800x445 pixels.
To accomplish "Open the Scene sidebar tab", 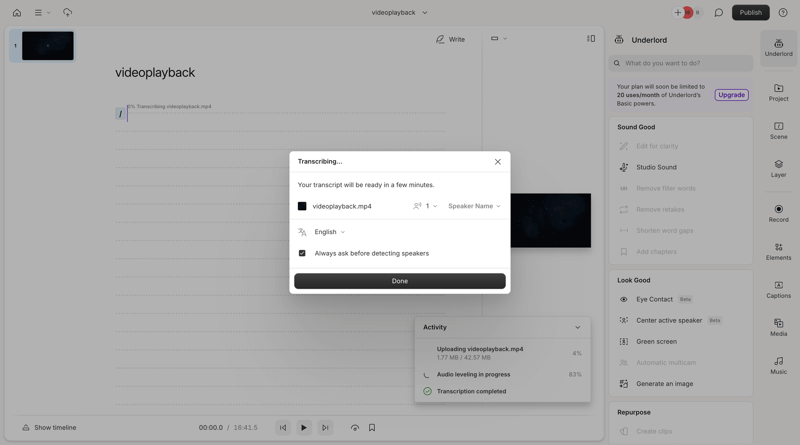I will [779, 131].
